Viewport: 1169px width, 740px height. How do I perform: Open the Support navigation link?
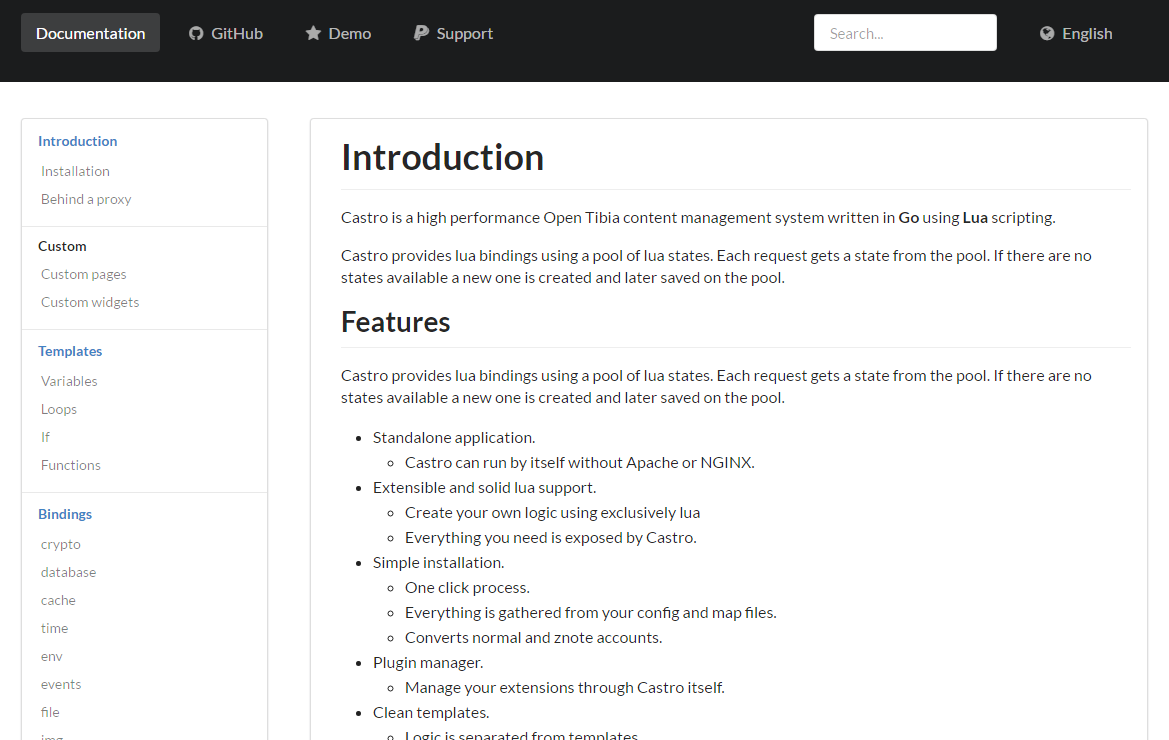point(453,33)
